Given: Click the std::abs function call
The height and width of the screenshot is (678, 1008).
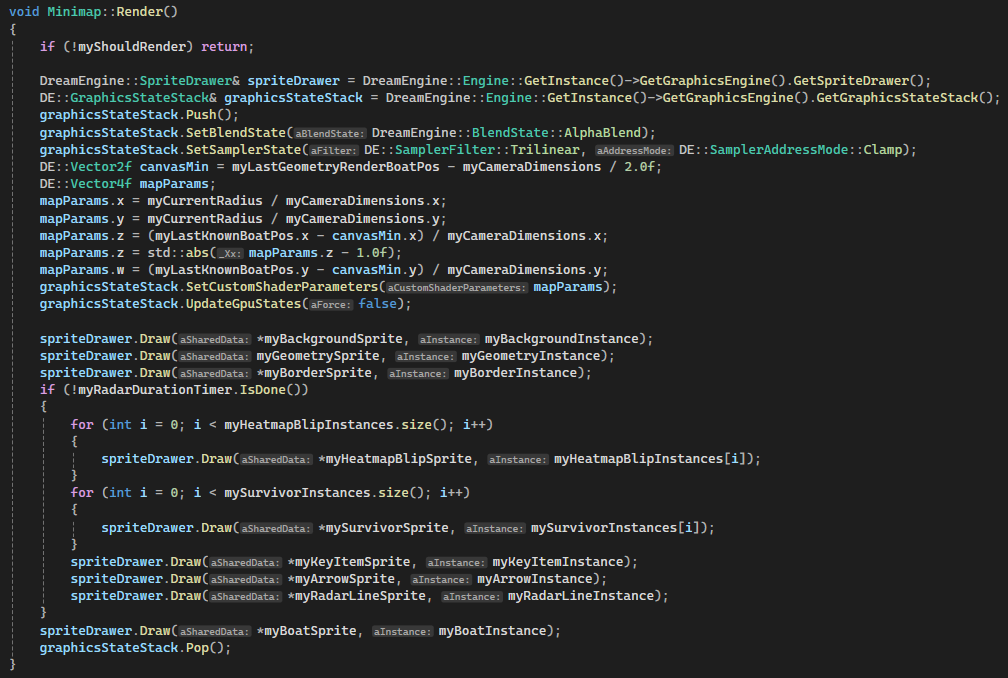Looking at the screenshot, I should (x=178, y=253).
